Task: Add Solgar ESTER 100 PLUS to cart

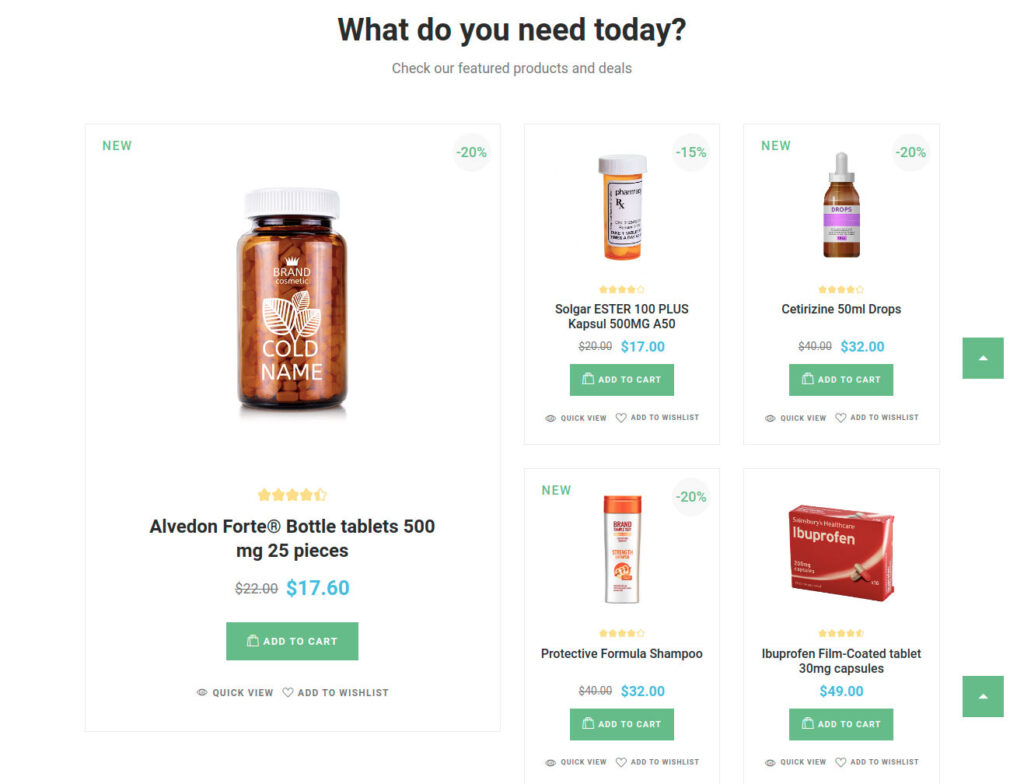Action: coord(621,380)
